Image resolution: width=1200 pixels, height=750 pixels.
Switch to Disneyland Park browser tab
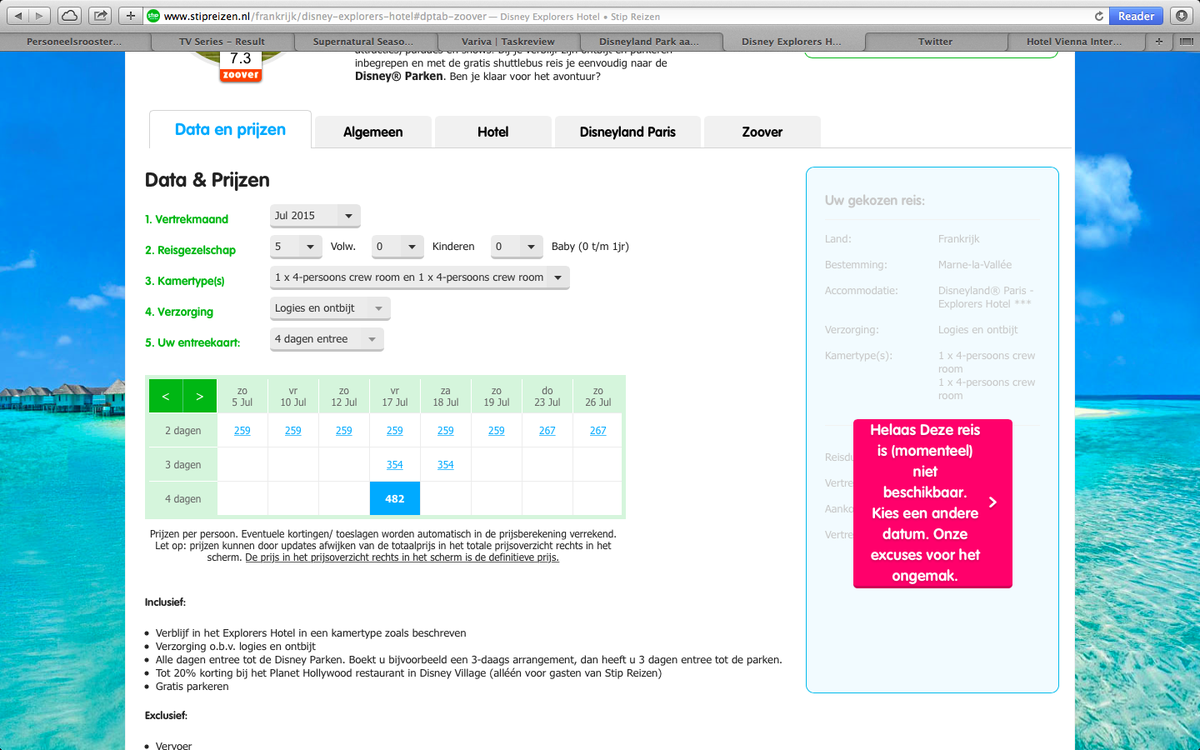point(649,42)
